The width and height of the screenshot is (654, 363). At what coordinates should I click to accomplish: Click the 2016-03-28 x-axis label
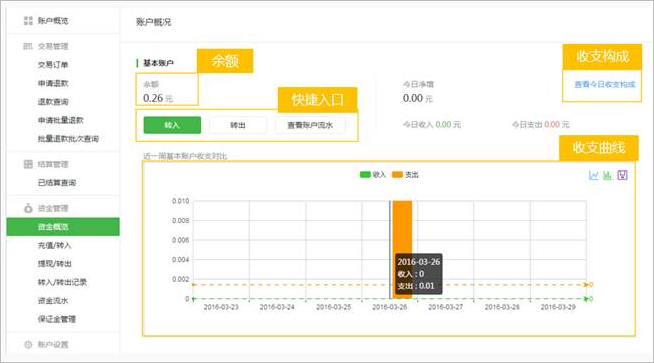click(502, 307)
